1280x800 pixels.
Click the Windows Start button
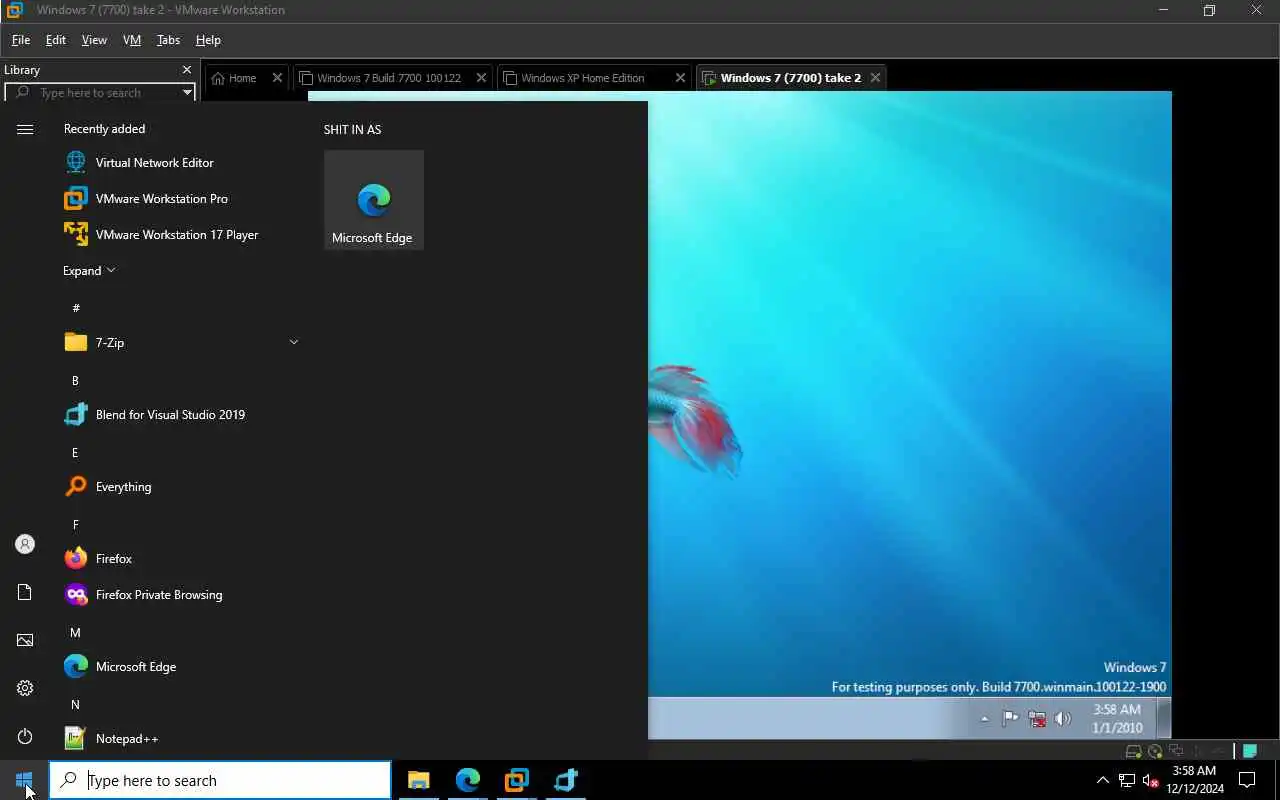(x=24, y=780)
